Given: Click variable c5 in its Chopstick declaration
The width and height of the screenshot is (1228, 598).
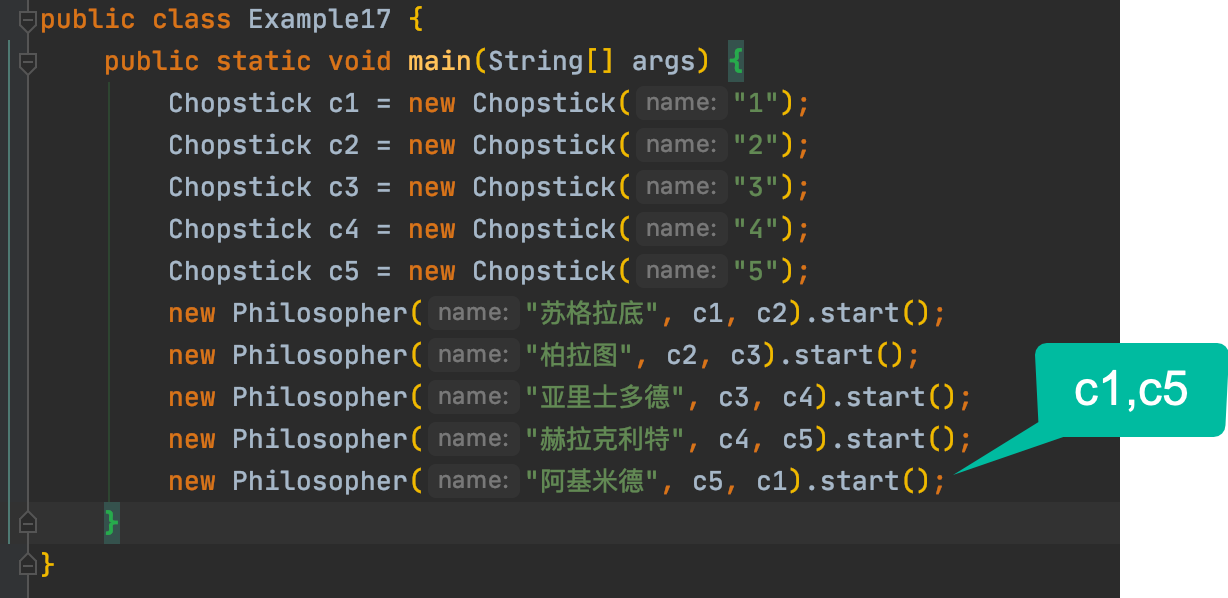Looking at the screenshot, I should pos(344,271).
